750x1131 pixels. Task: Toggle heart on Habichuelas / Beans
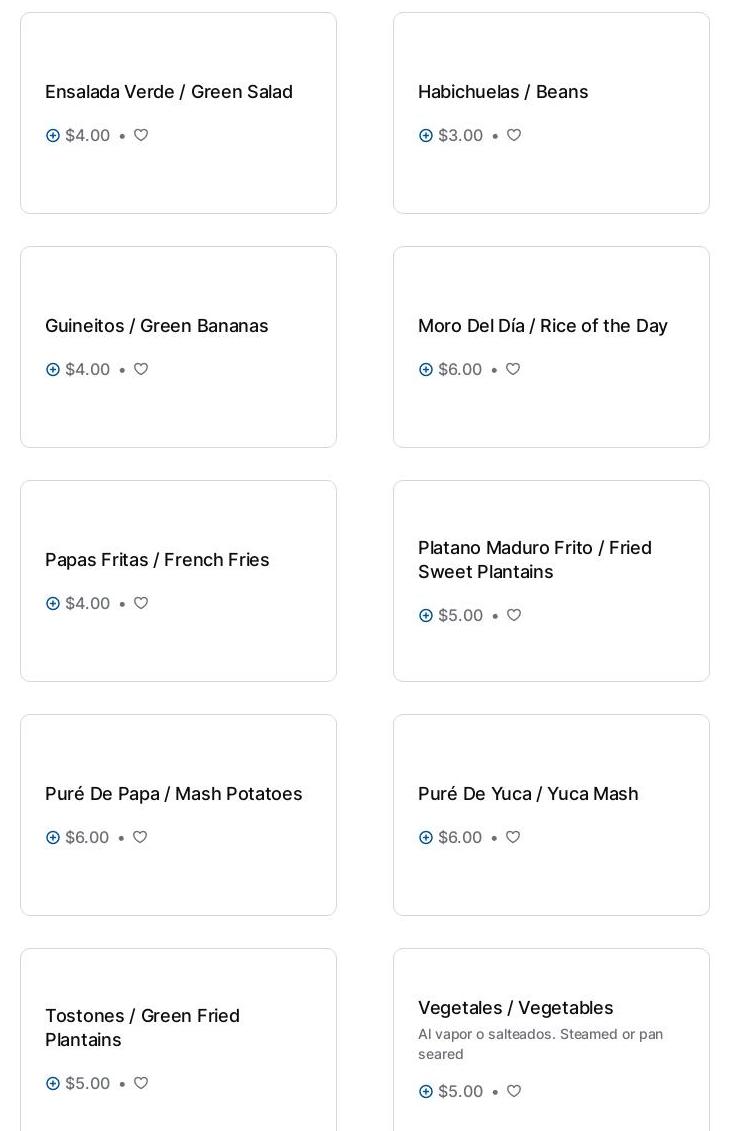[514, 135]
